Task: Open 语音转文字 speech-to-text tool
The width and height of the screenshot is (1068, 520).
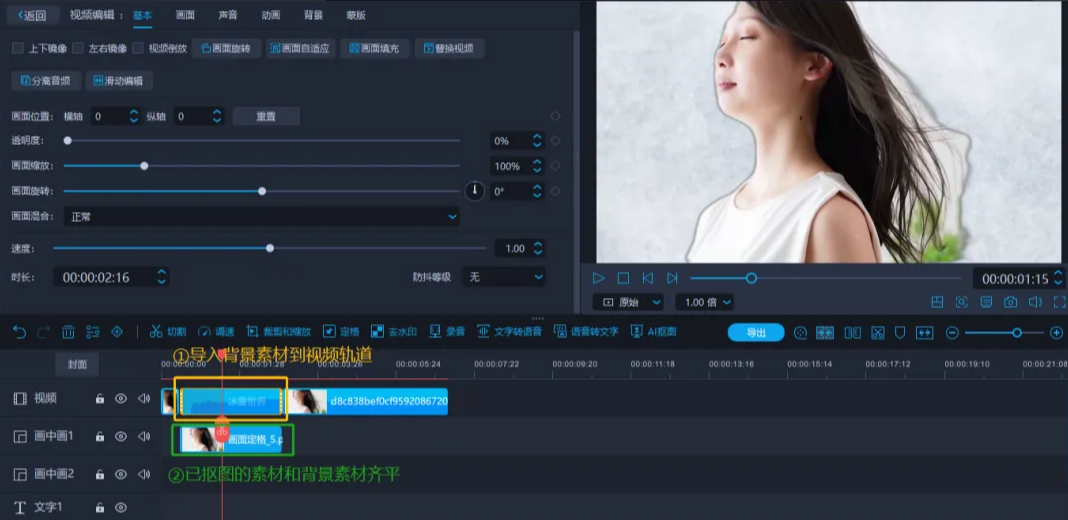Action: [586, 332]
